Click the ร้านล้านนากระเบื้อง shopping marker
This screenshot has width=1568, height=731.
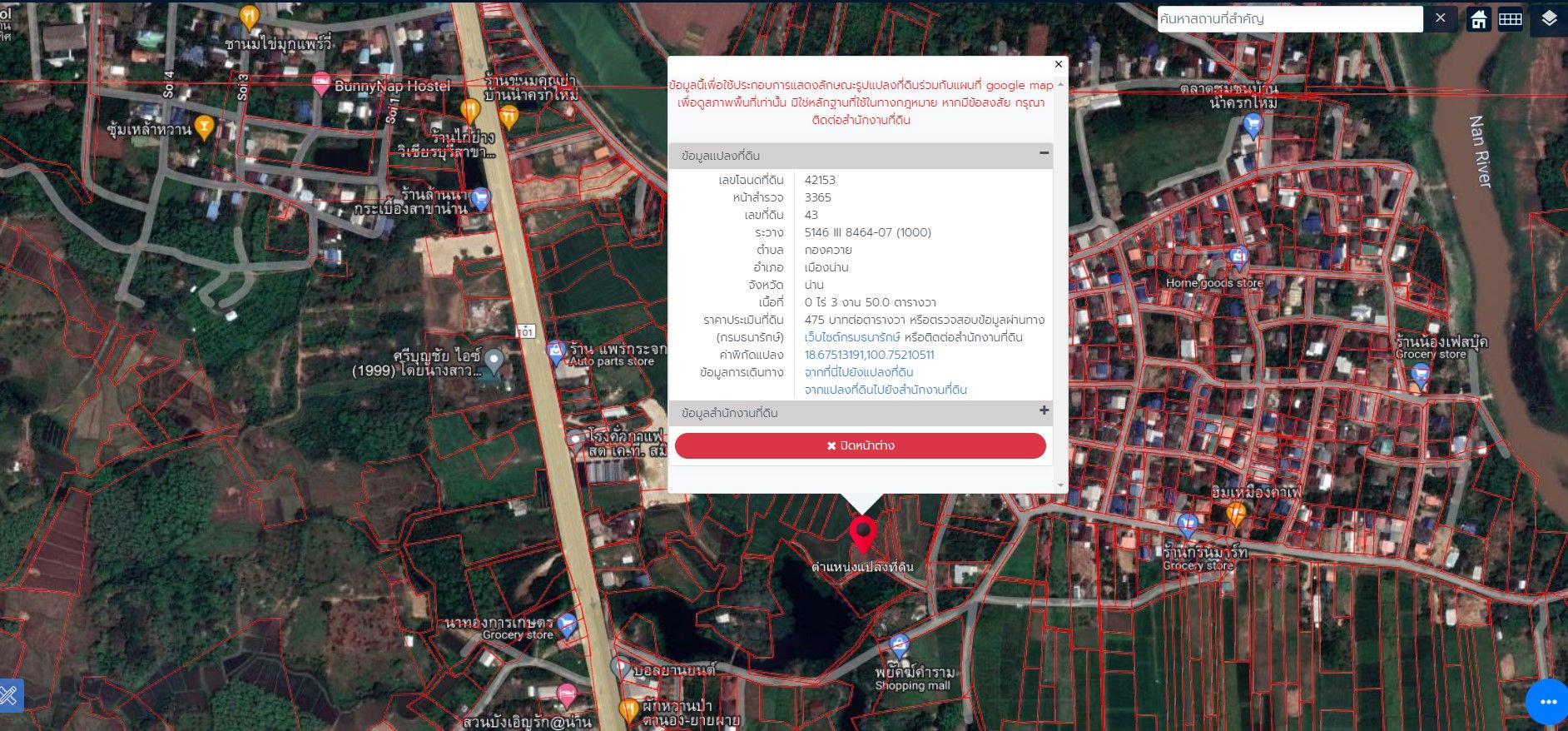480,199
